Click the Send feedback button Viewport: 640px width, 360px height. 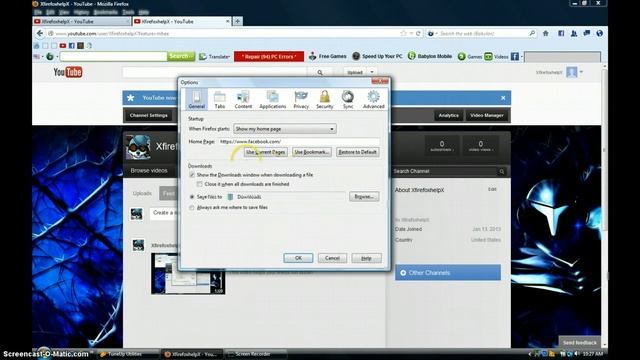[x=580, y=342]
